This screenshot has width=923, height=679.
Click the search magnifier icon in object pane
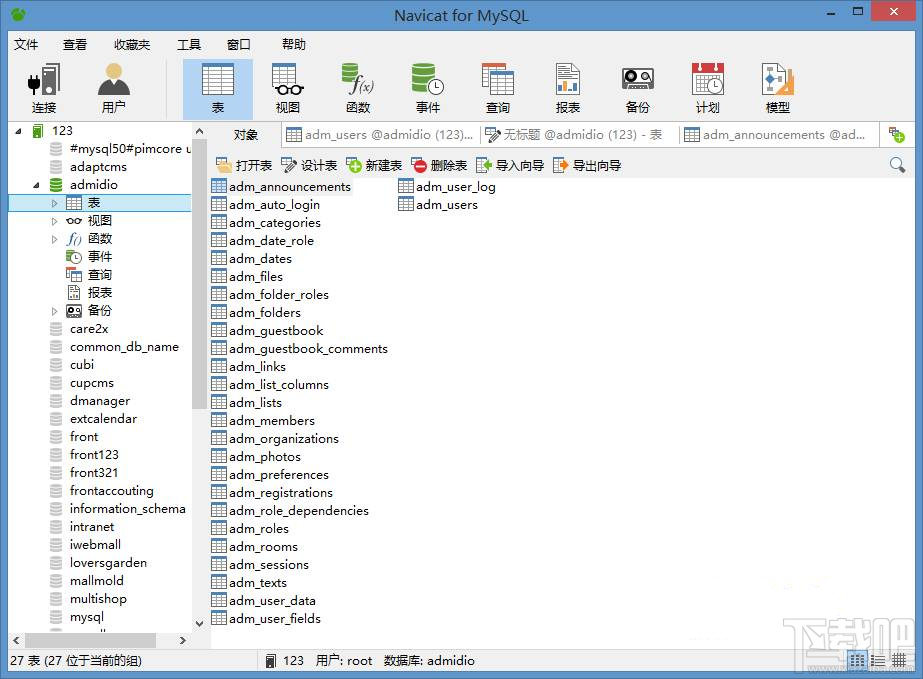pos(897,165)
